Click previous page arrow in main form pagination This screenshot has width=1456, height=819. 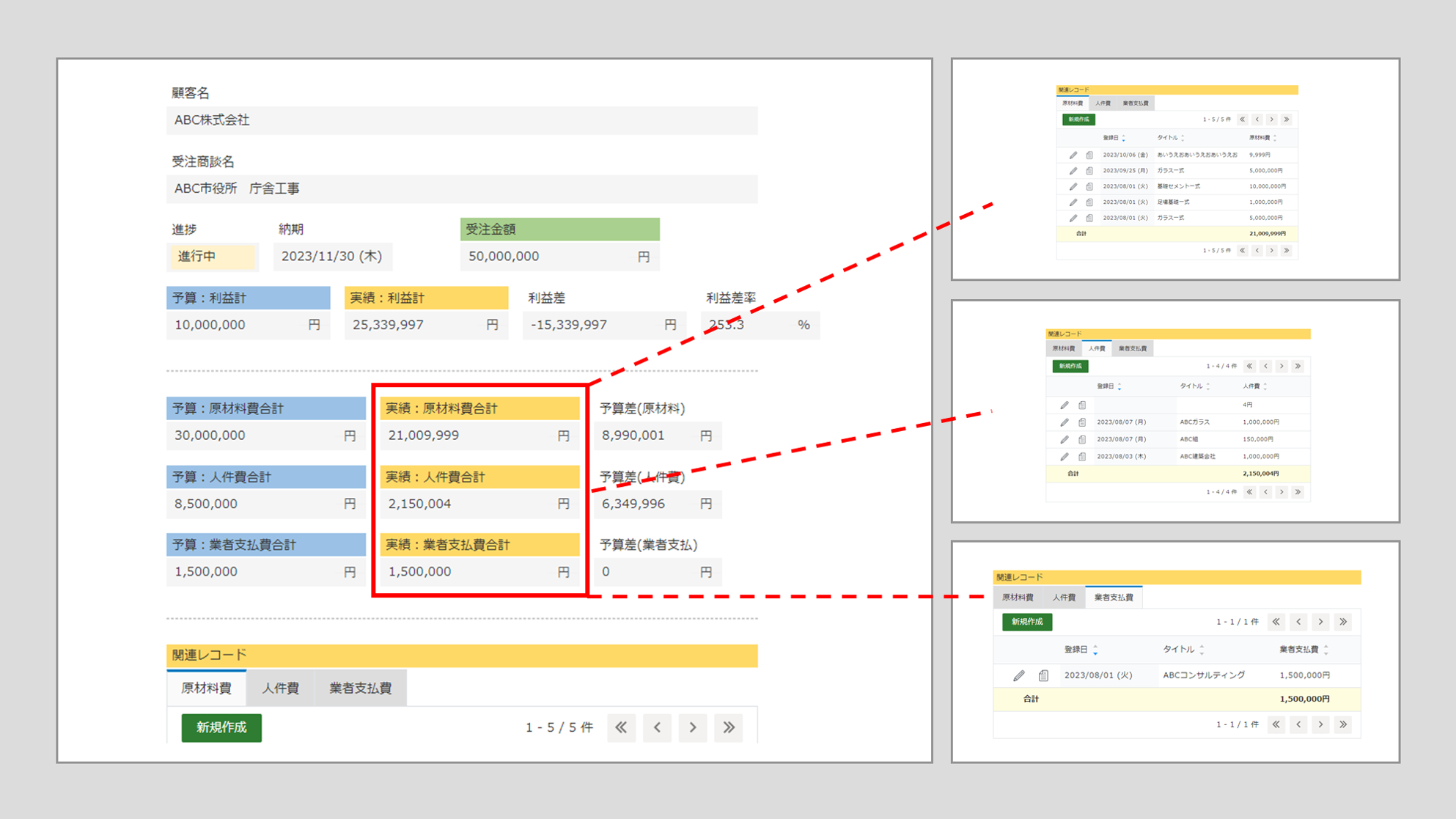click(x=657, y=727)
